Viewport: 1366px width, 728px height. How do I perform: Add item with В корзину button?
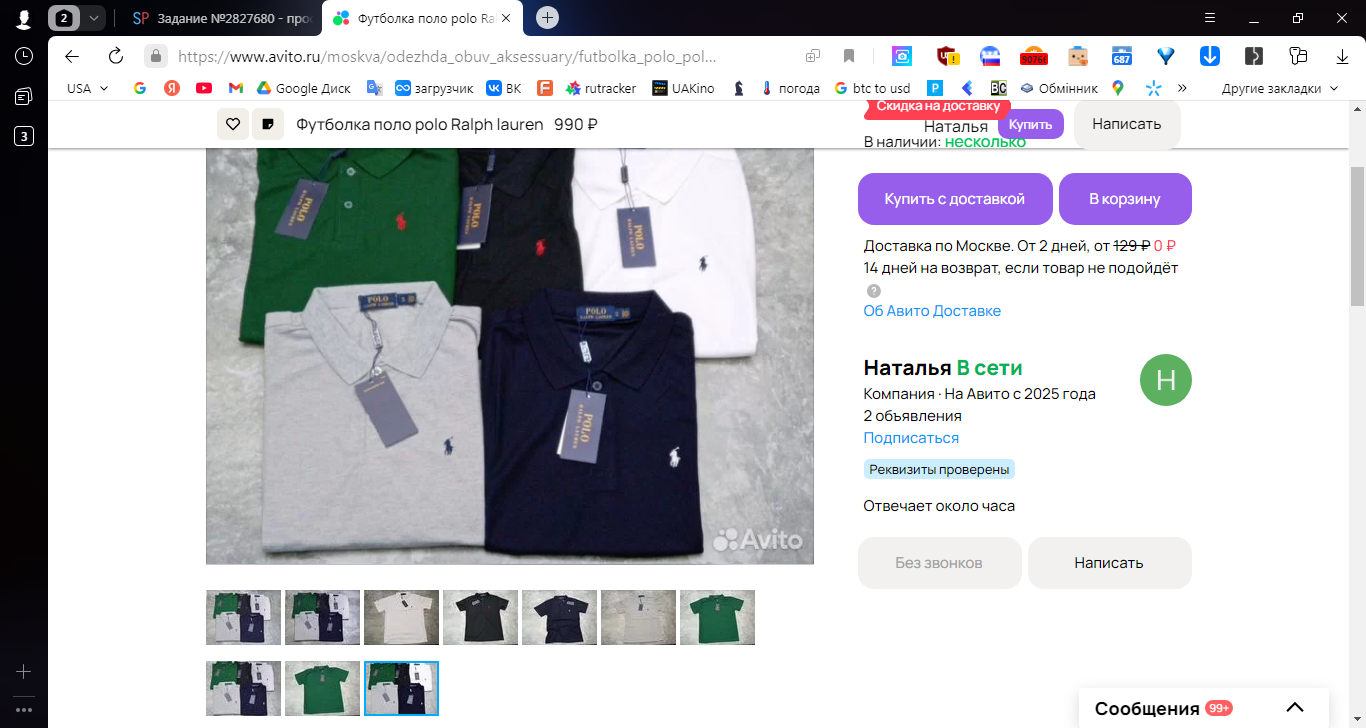(x=1125, y=199)
